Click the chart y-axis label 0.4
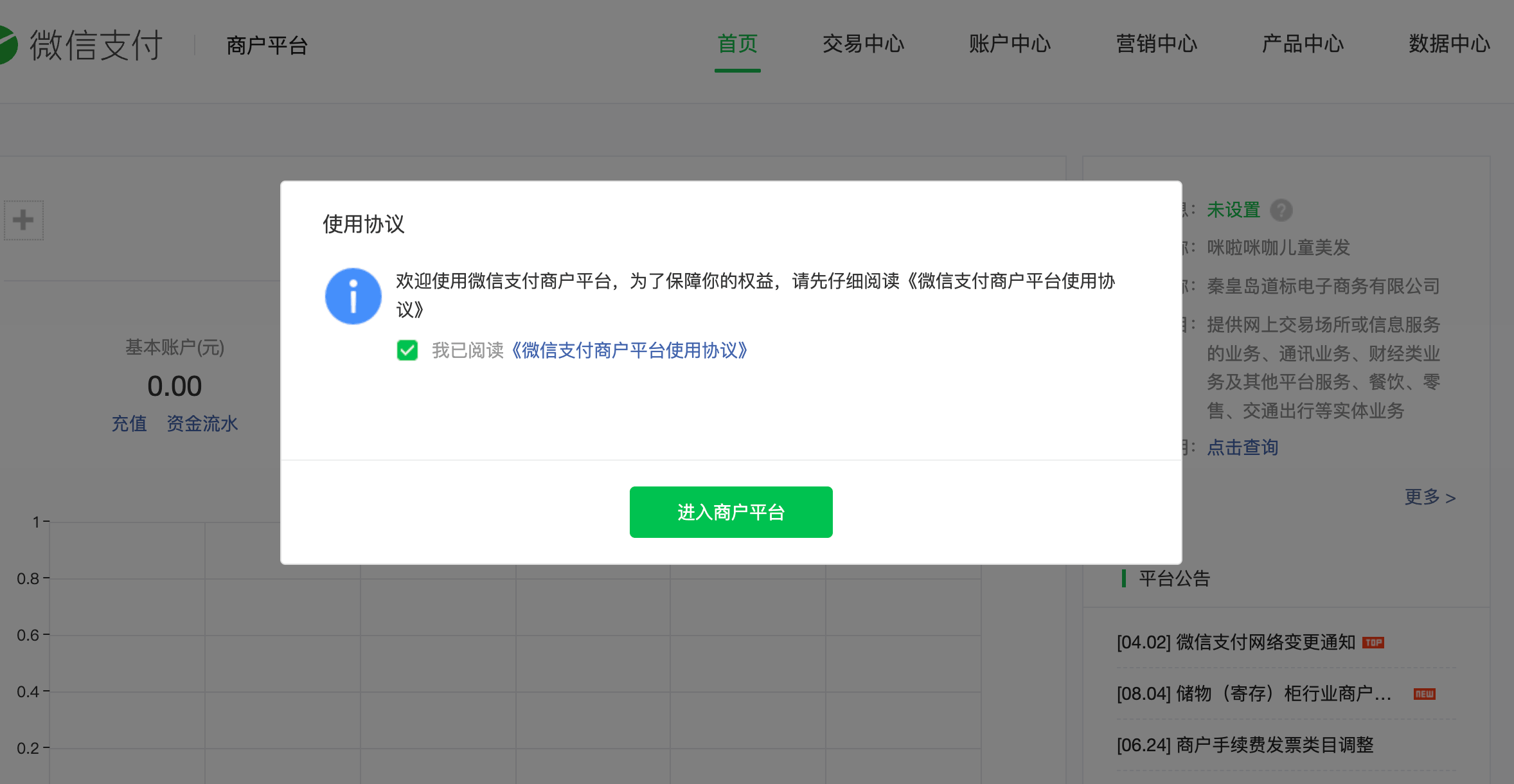The height and width of the screenshot is (784, 1514). (28, 691)
